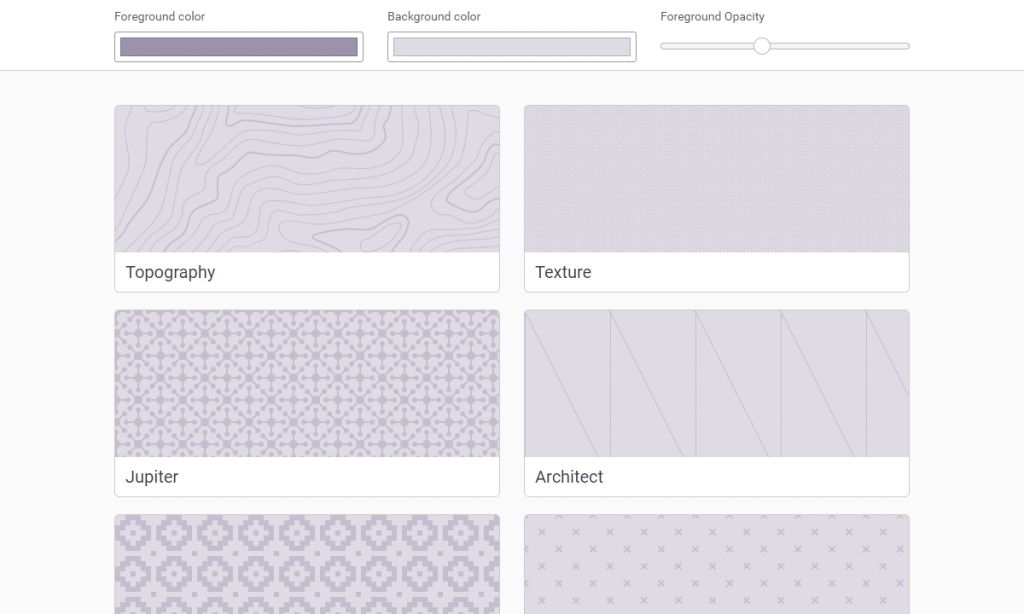Click the Foreground color label
Image resolution: width=1024 pixels, height=614 pixels.
coord(159,17)
